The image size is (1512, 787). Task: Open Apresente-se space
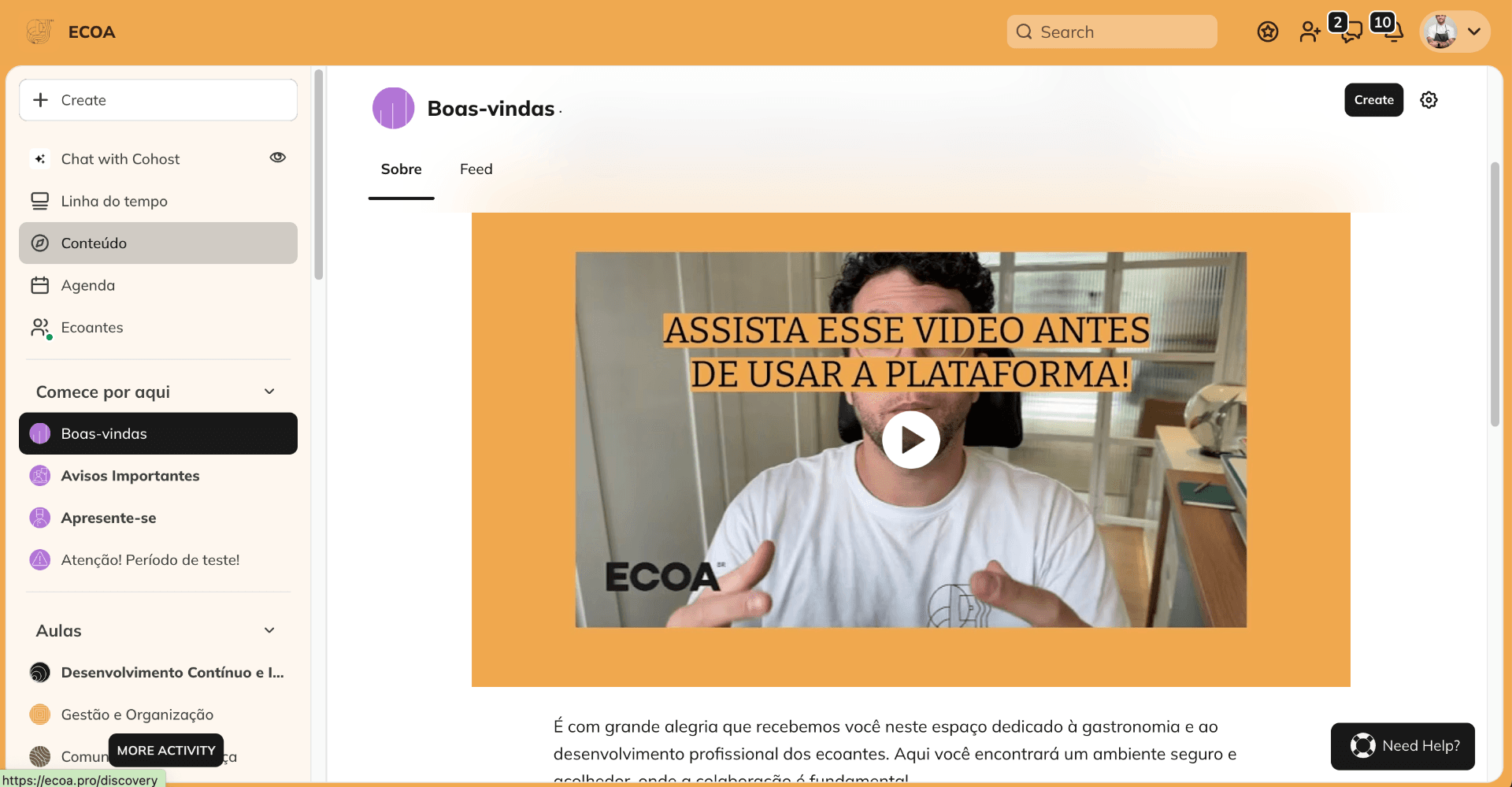[158, 518]
